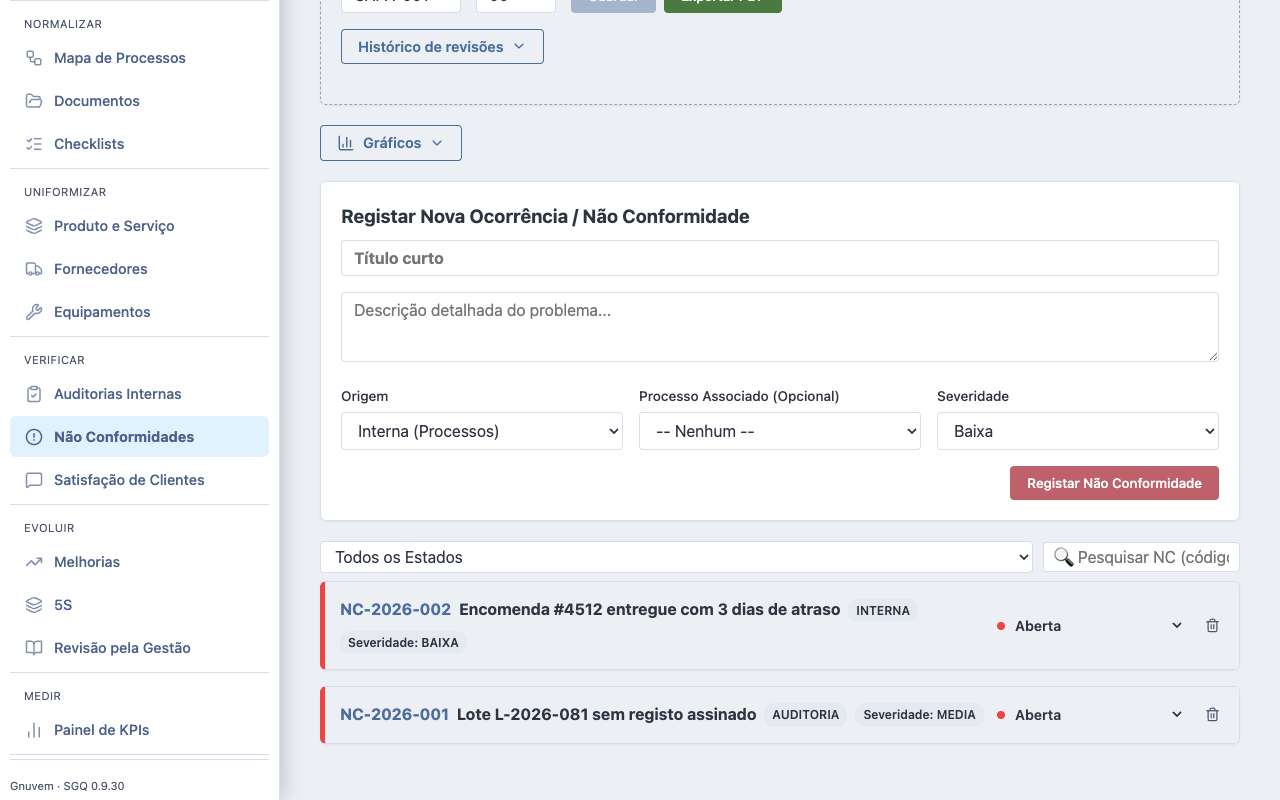Select the 5S menu entry
Screen dimensions: 1280x800
[139, 605]
